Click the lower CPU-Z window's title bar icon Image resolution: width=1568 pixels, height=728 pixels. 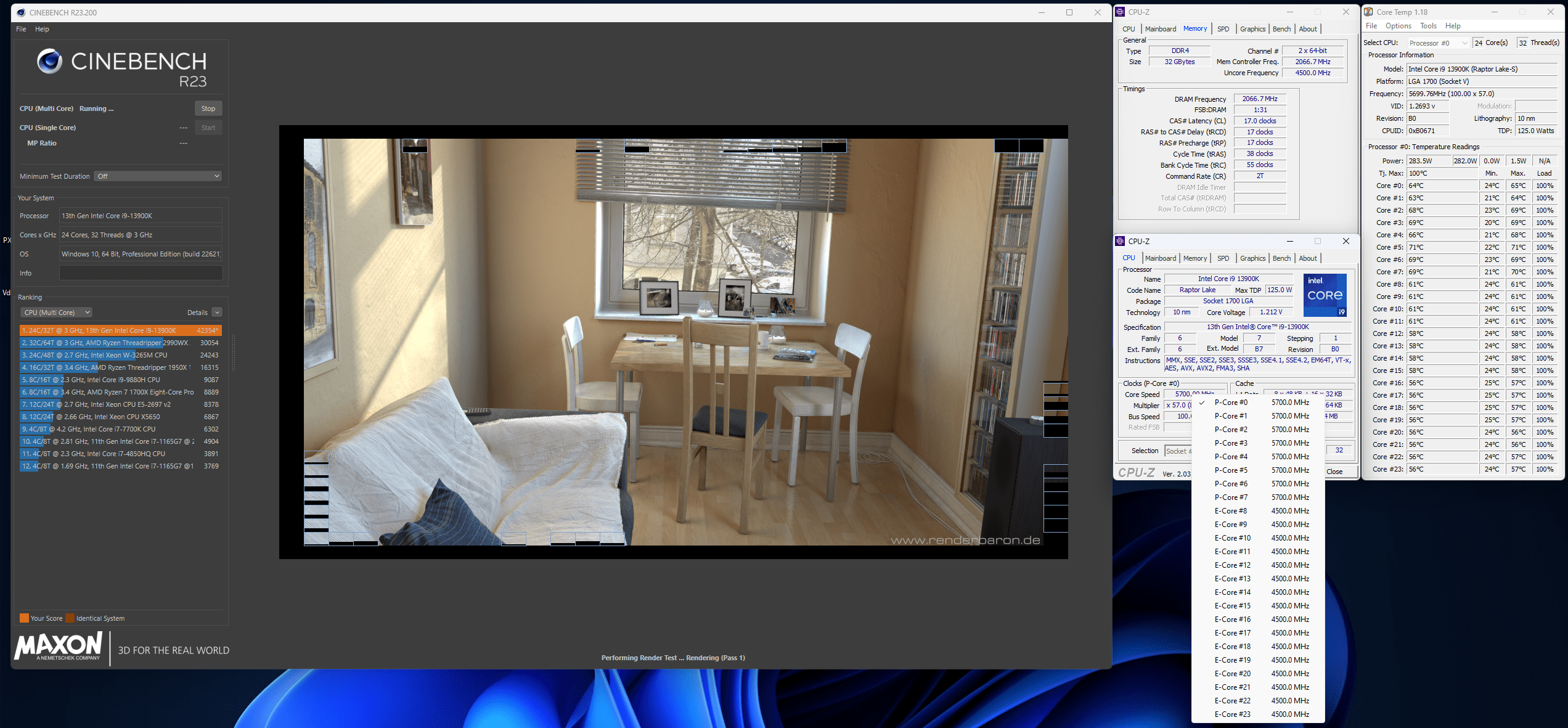(x=1121, y=241)
